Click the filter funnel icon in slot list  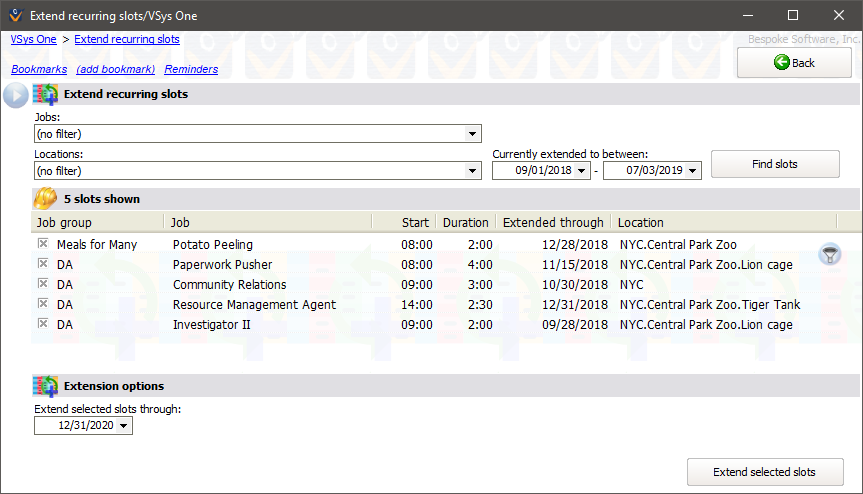pyautogui.click(x=829, y=255)
